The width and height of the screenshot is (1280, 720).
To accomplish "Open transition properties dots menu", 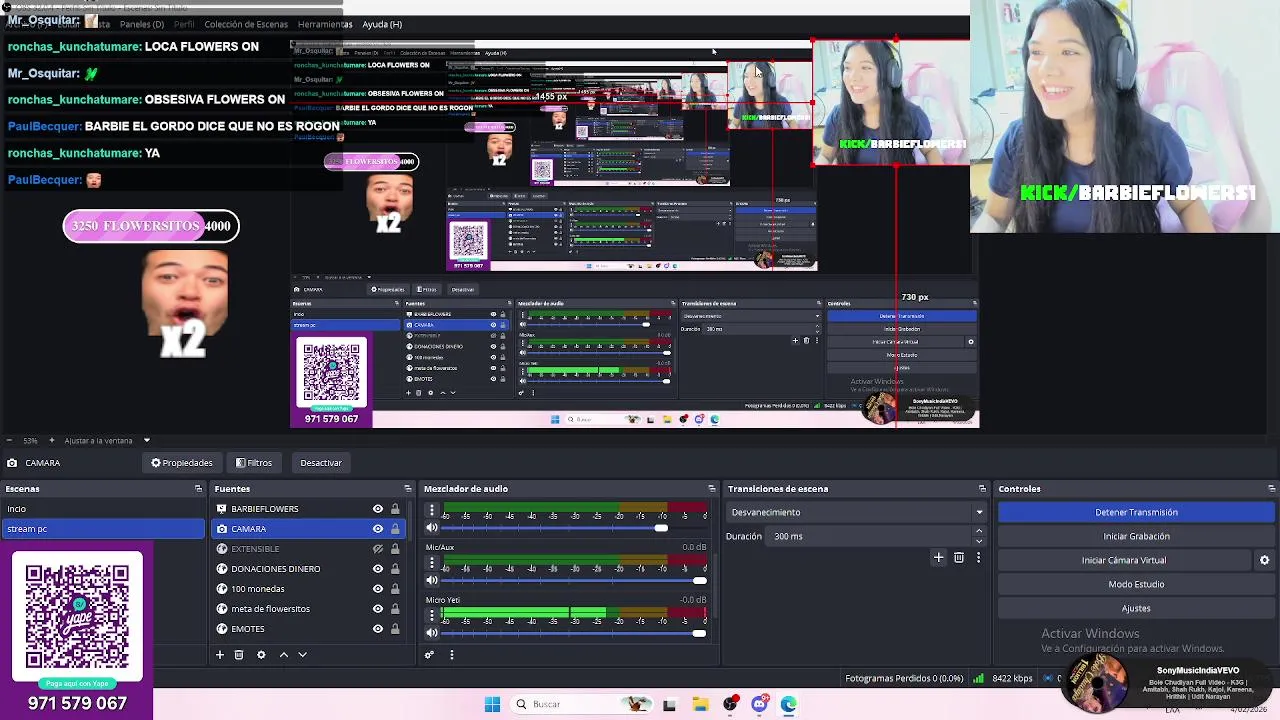I will 978,558.
